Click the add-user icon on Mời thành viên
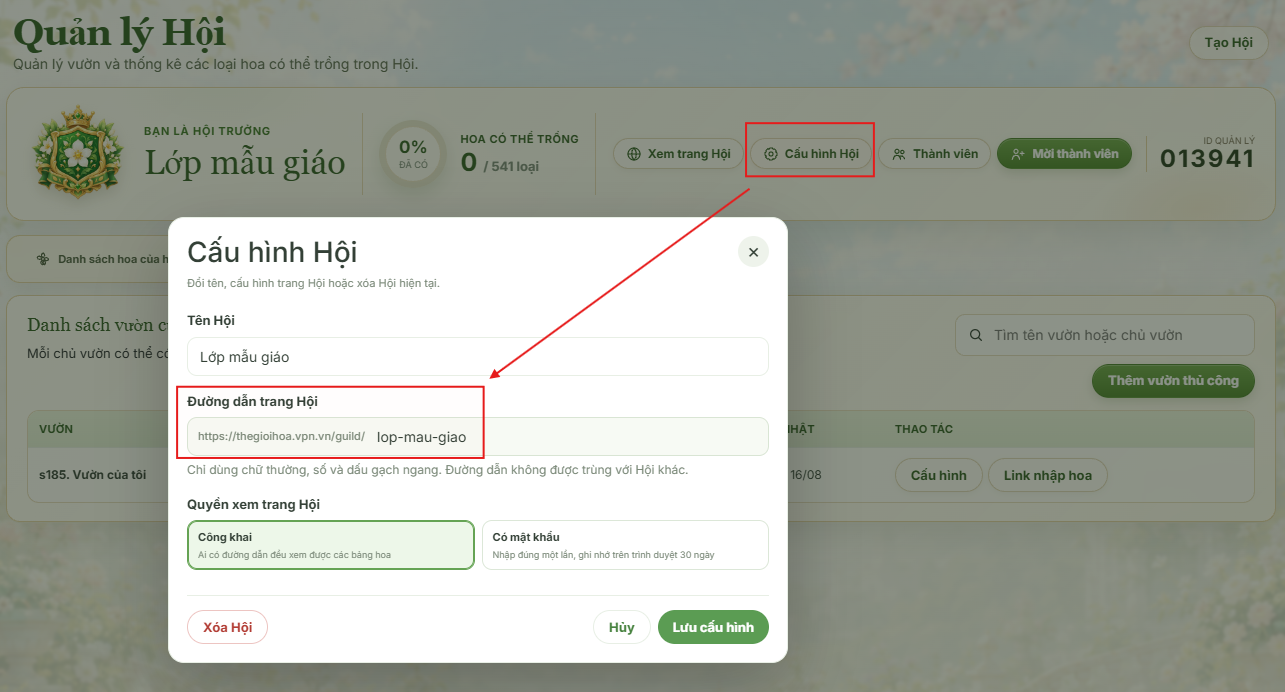The height and width of the screenshot is (692, 1285). [x=1018, y=154]
